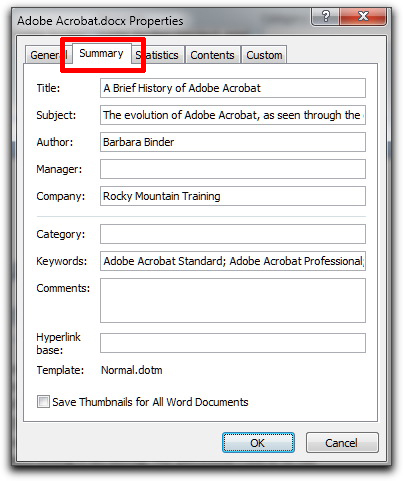Viewport: 403px width, 481px height.
Task: Click the Normal.dotm template name
Action: [132, 370]
